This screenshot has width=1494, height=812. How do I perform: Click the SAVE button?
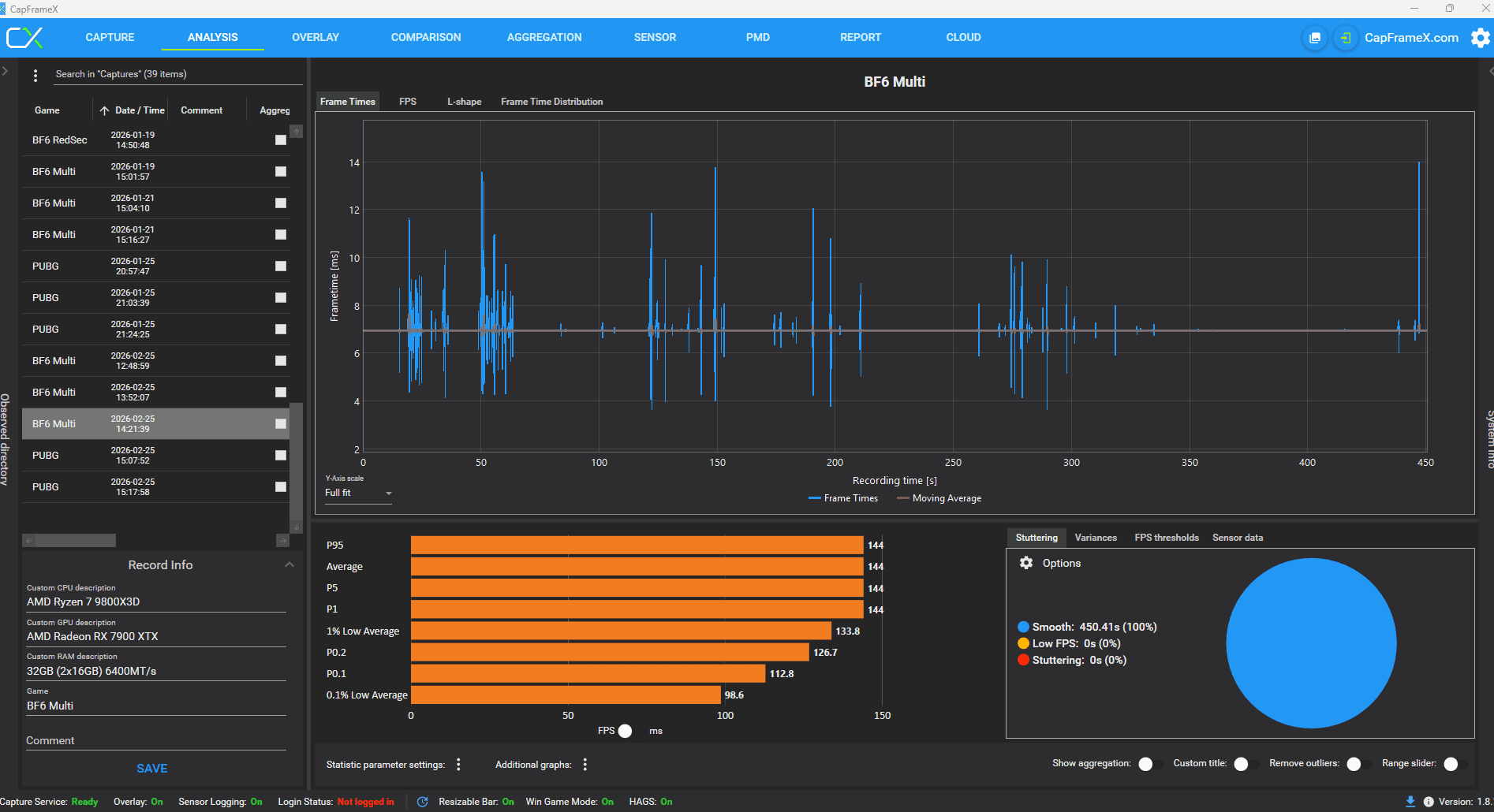coord(152,769)
